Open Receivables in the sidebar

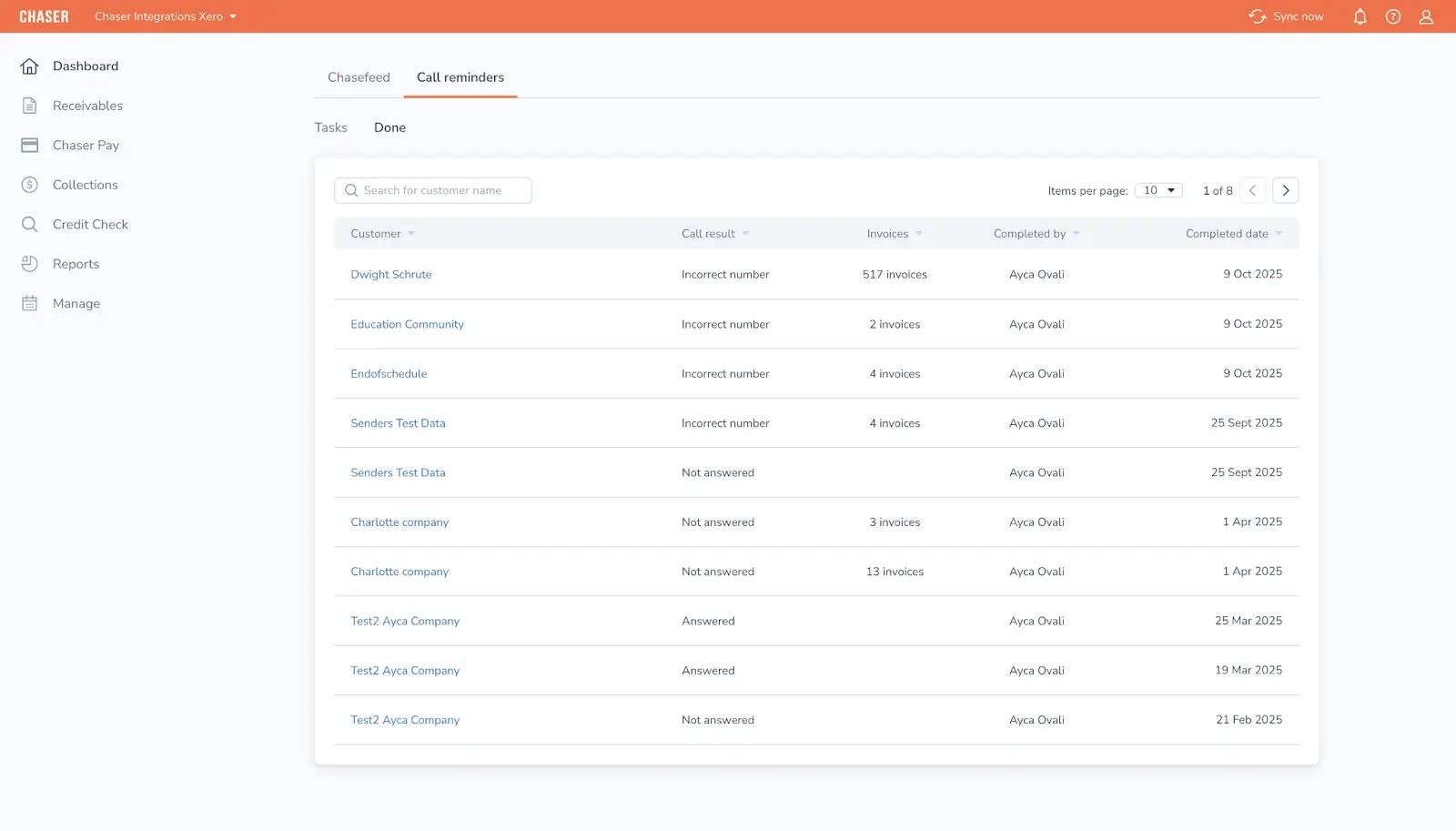click(x=87, y=106)
